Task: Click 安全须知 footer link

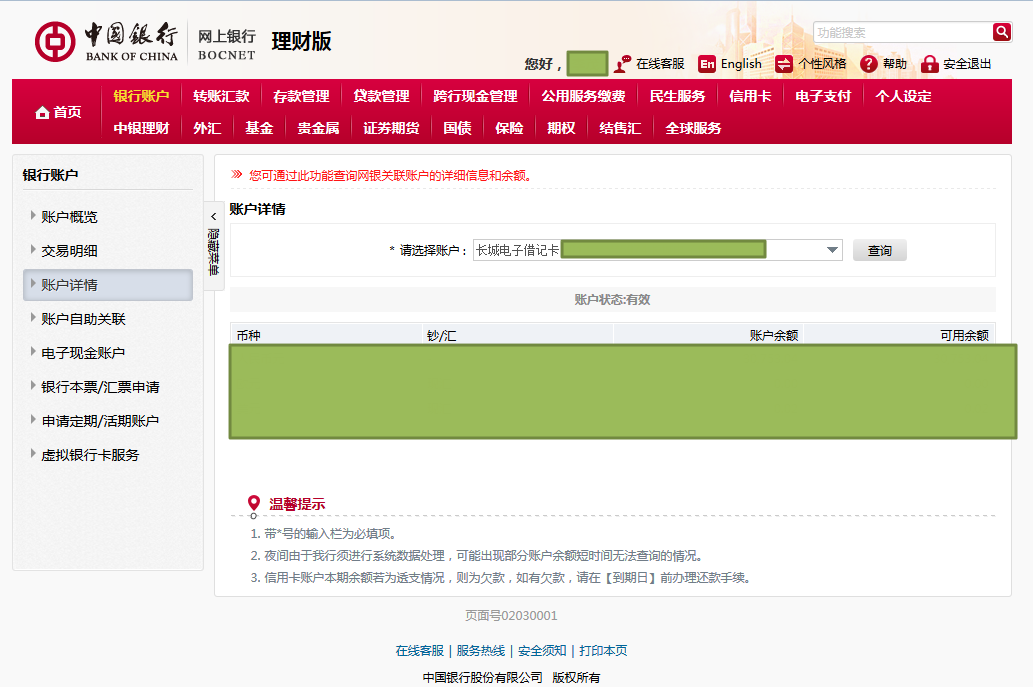Action: tap(542, 651)
